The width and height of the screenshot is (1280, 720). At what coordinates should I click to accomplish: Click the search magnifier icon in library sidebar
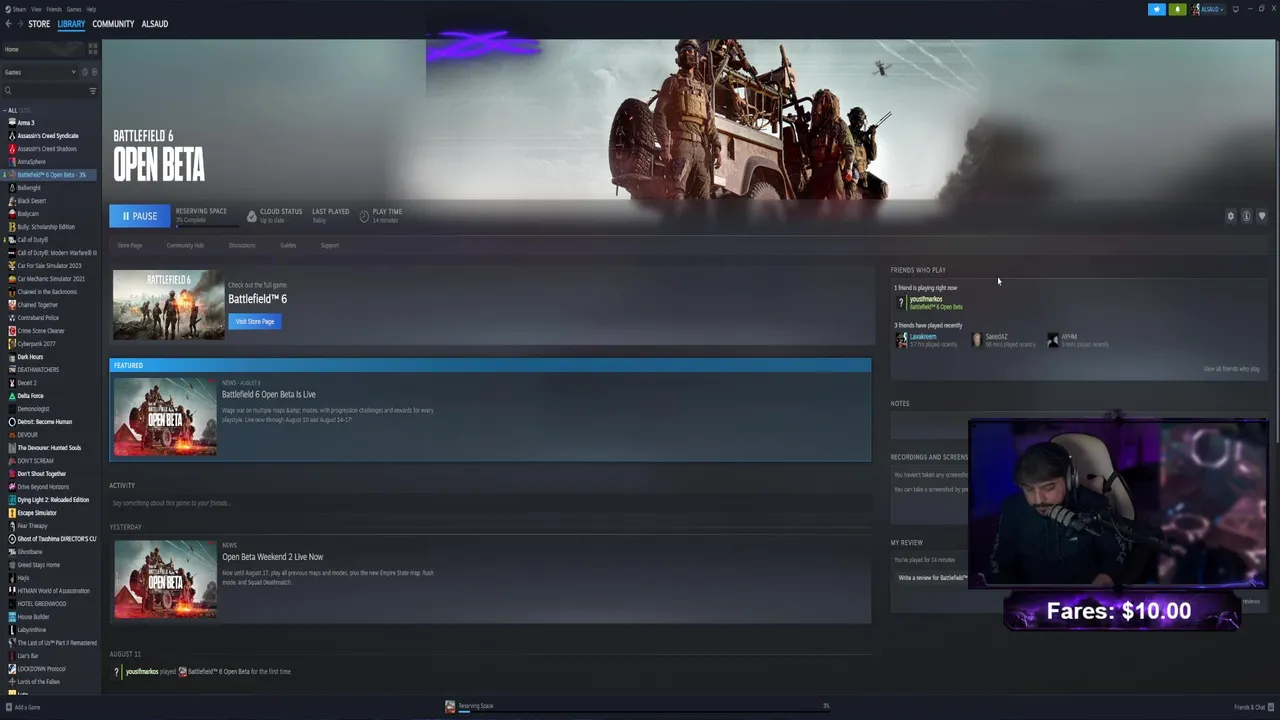[x=8, y=91]
